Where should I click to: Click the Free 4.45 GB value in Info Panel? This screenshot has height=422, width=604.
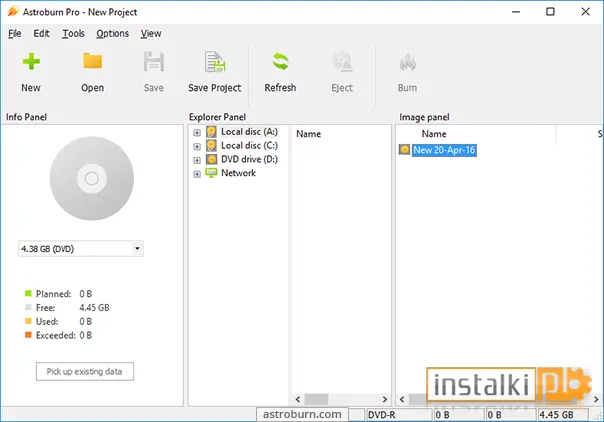click(x=94, y=308)
